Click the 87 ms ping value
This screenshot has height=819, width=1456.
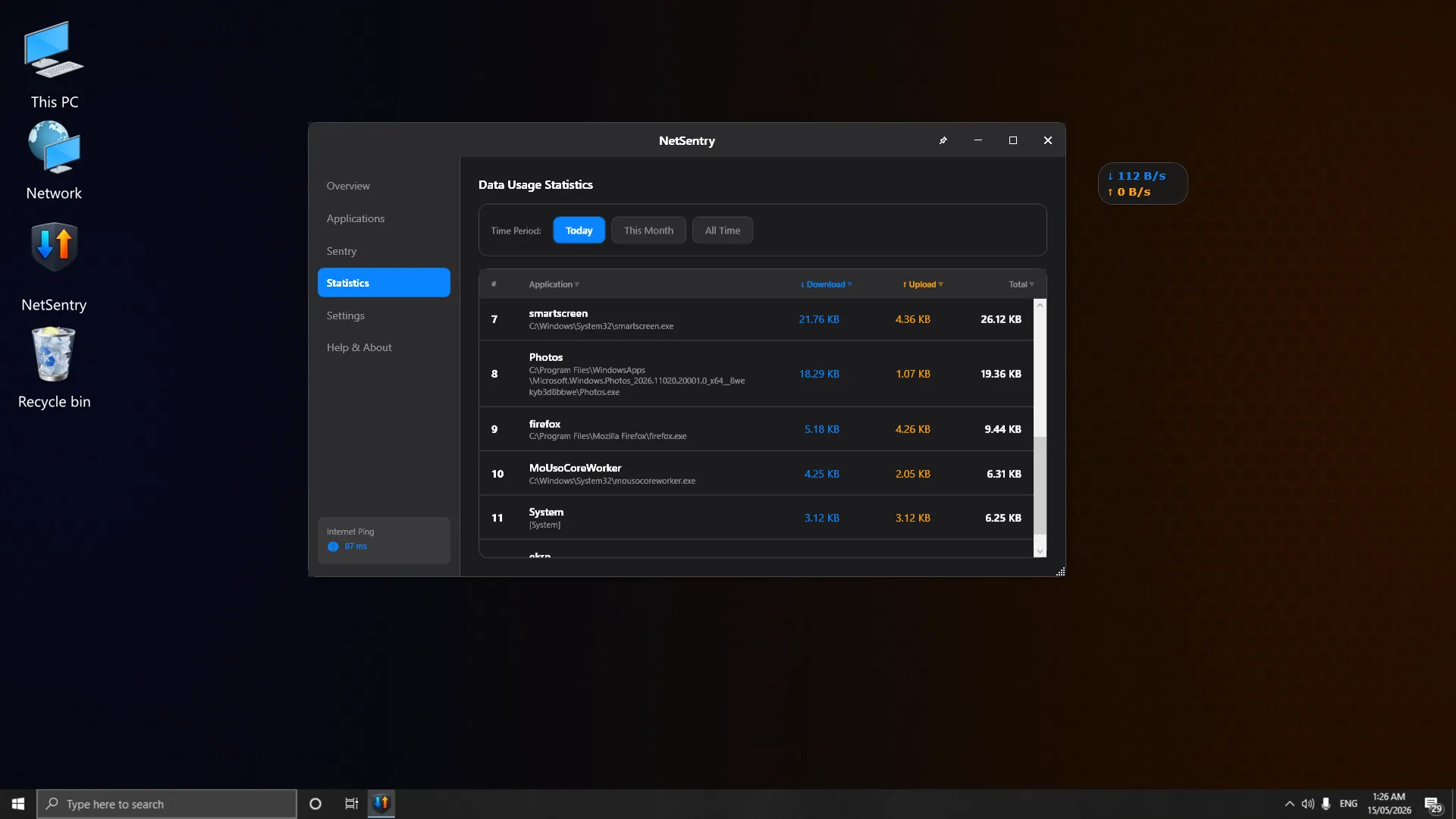coord(356,547)
